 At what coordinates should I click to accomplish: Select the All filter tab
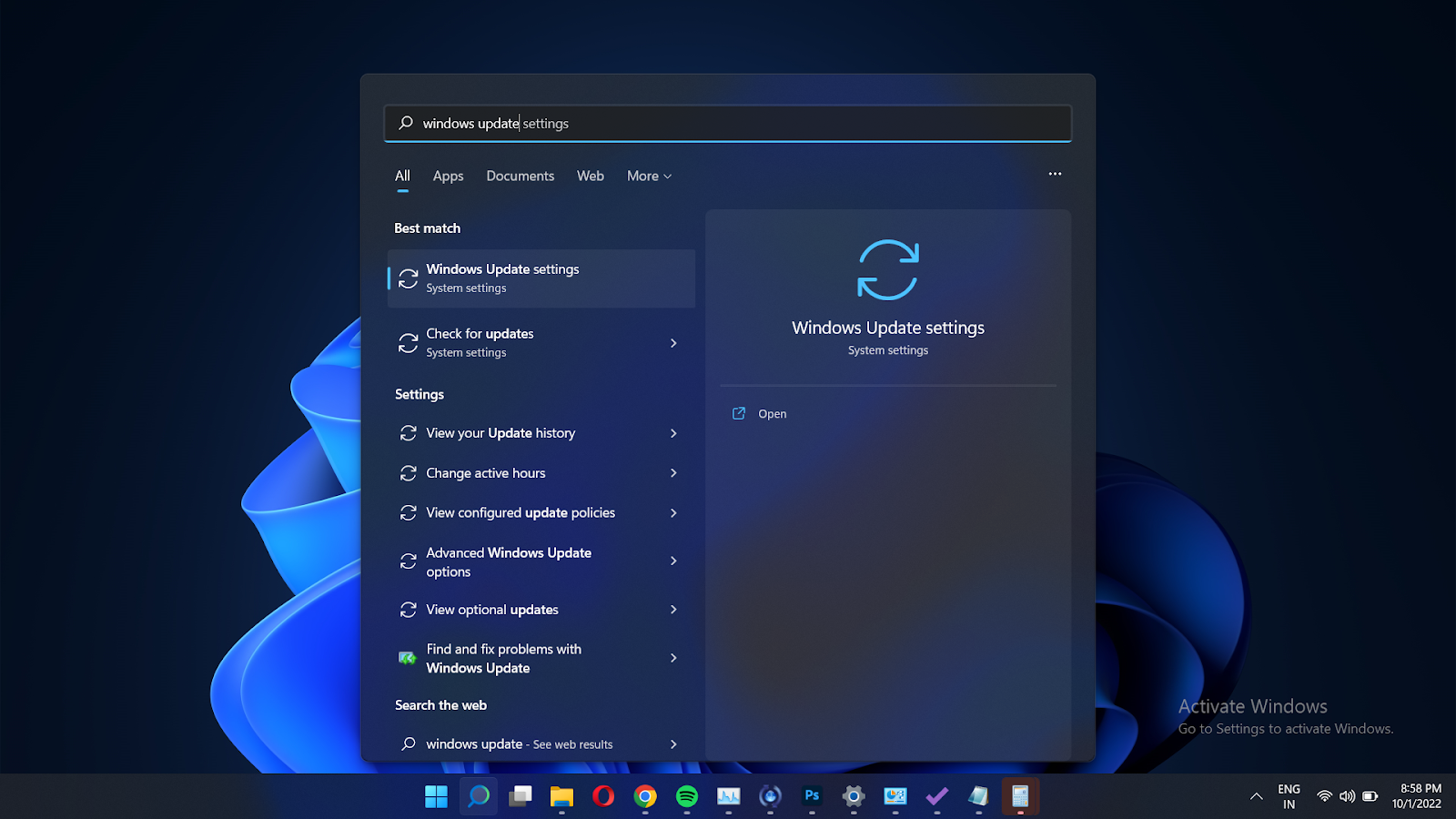402,177
